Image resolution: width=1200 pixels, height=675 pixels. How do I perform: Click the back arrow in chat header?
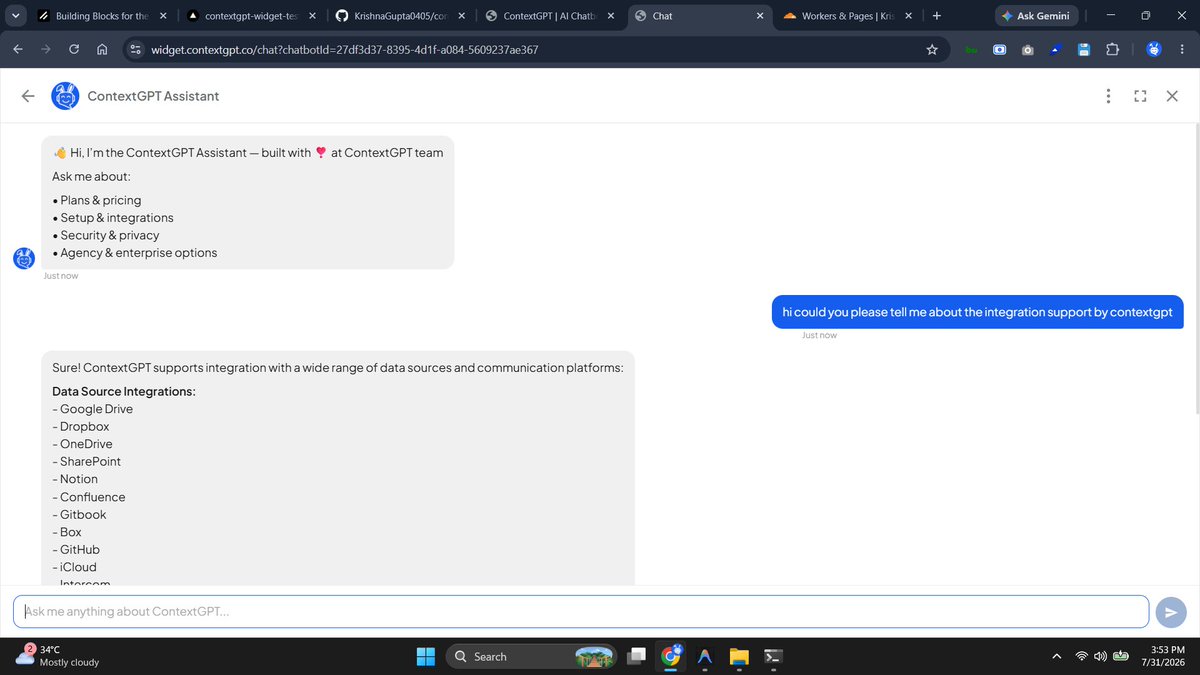(28, 96)
